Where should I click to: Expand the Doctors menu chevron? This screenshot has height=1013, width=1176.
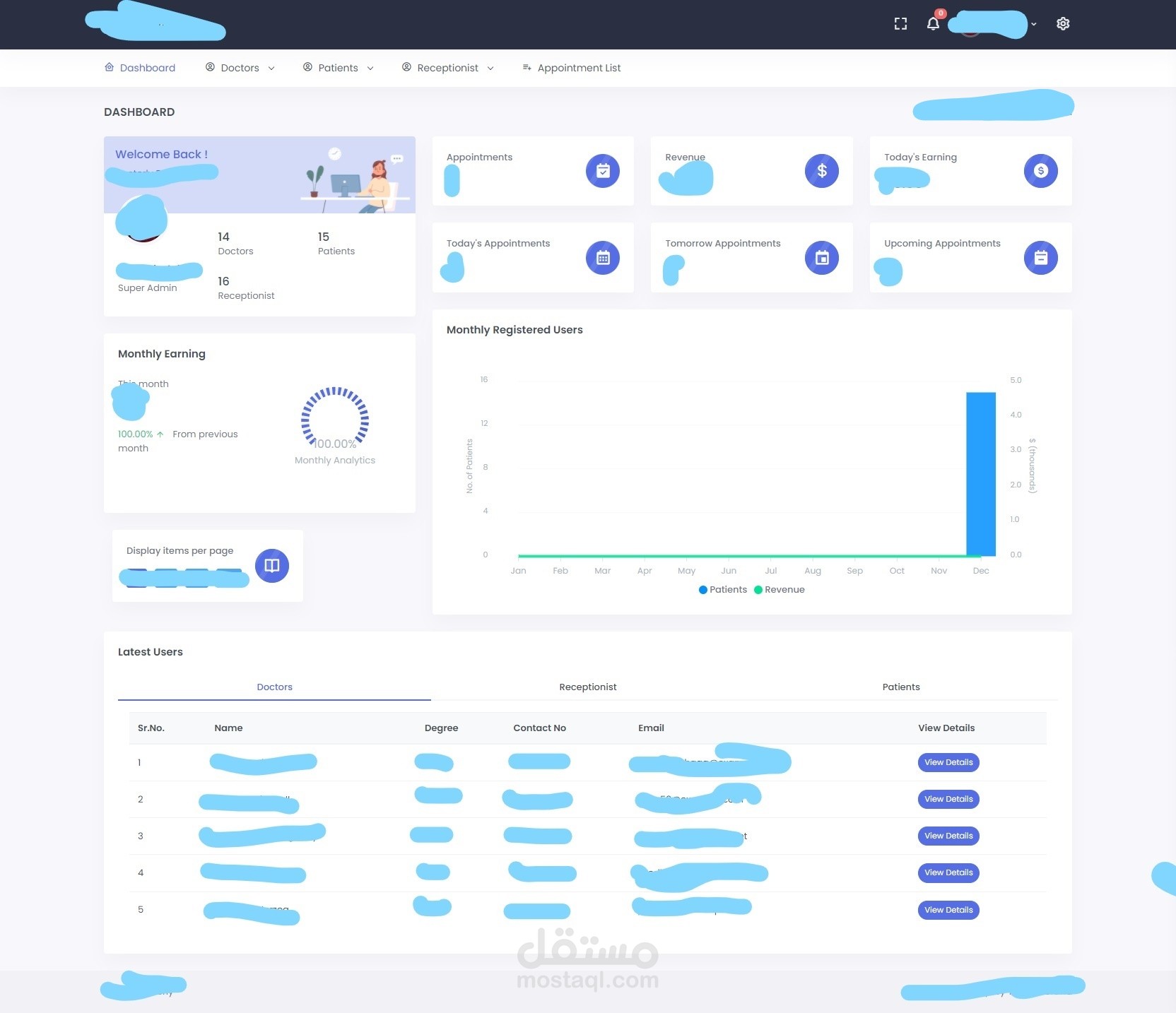tap(271, 69)
